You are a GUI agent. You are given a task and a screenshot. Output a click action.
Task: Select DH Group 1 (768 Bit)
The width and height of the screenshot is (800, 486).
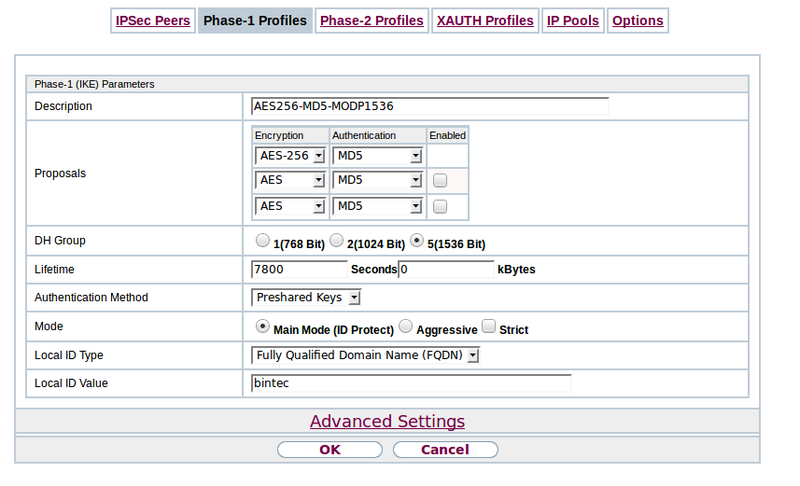coord(263,241)
